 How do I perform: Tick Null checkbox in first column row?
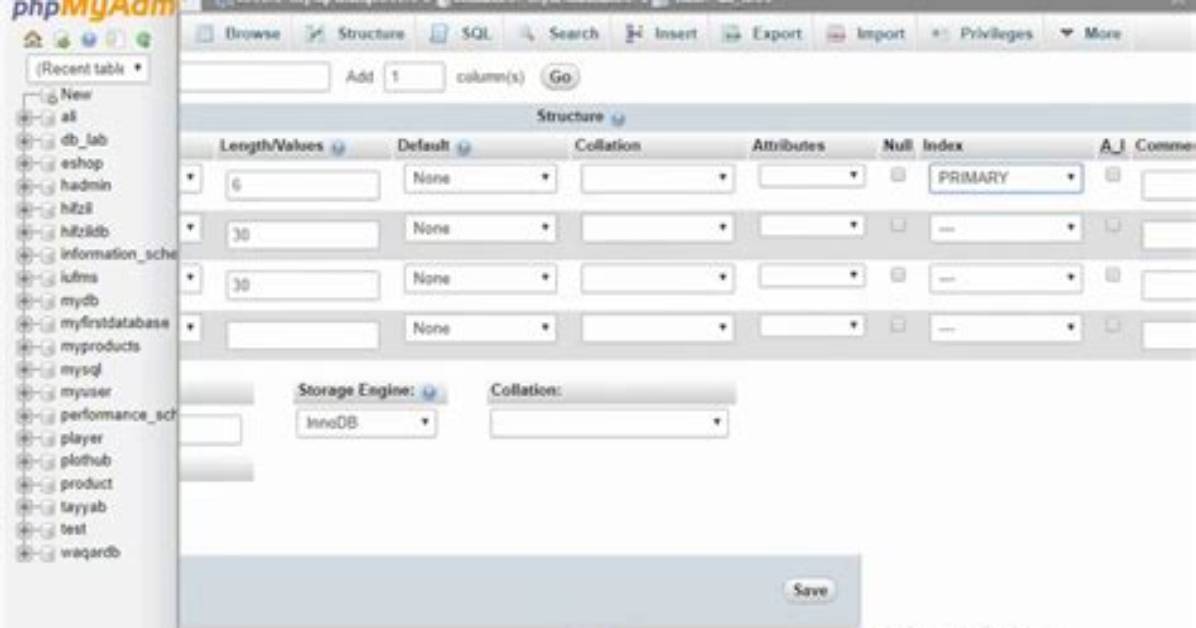(x=898, y=175)
